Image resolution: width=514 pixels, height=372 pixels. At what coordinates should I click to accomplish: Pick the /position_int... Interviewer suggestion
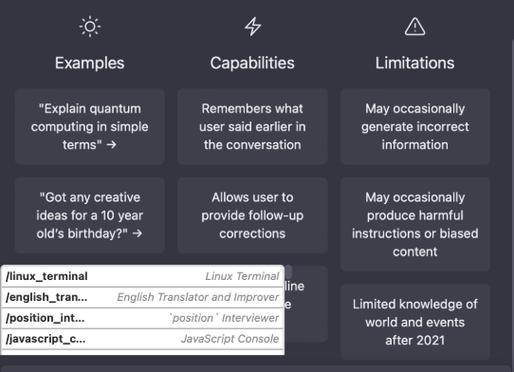(143, 318)
